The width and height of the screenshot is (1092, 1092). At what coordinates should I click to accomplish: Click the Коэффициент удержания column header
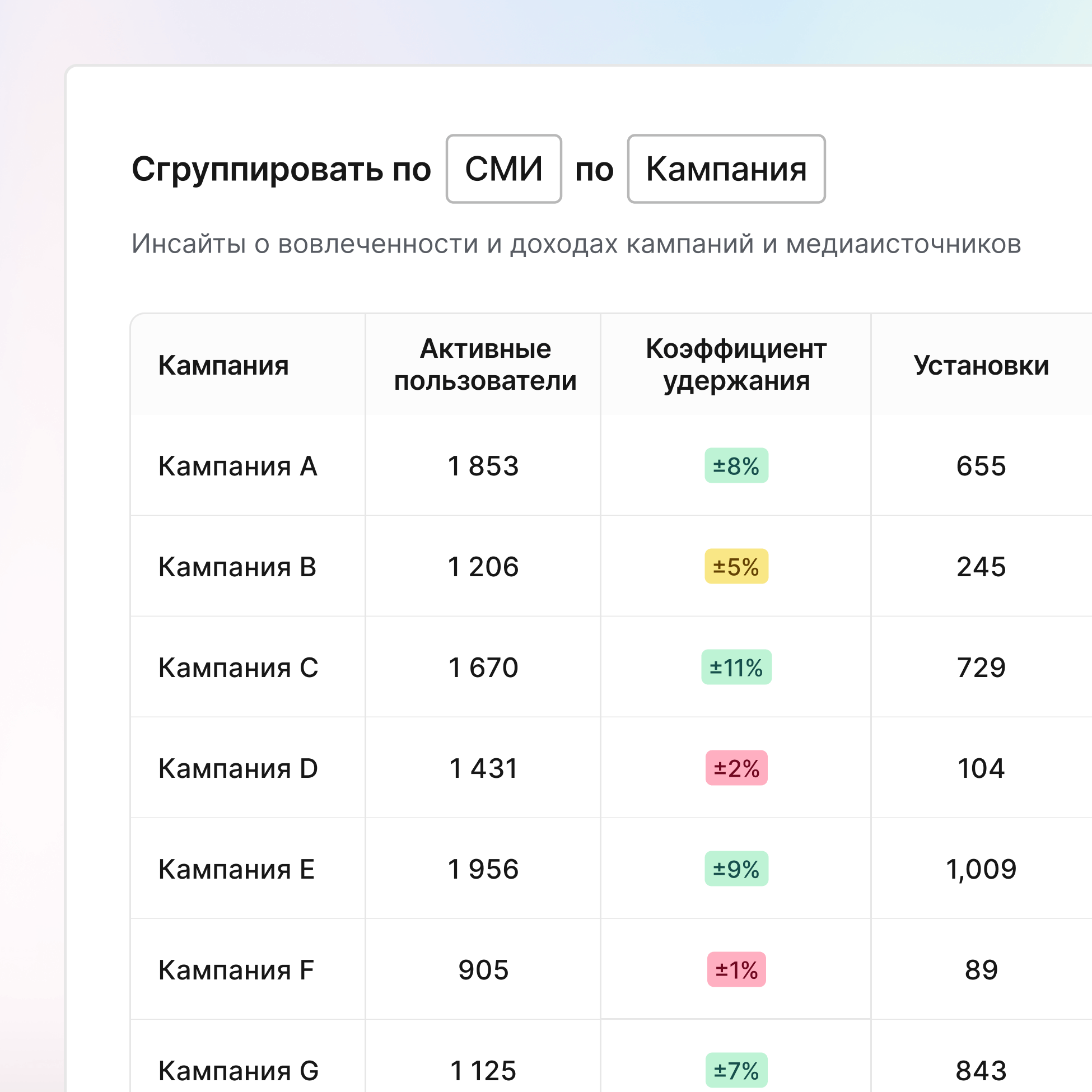736,365
